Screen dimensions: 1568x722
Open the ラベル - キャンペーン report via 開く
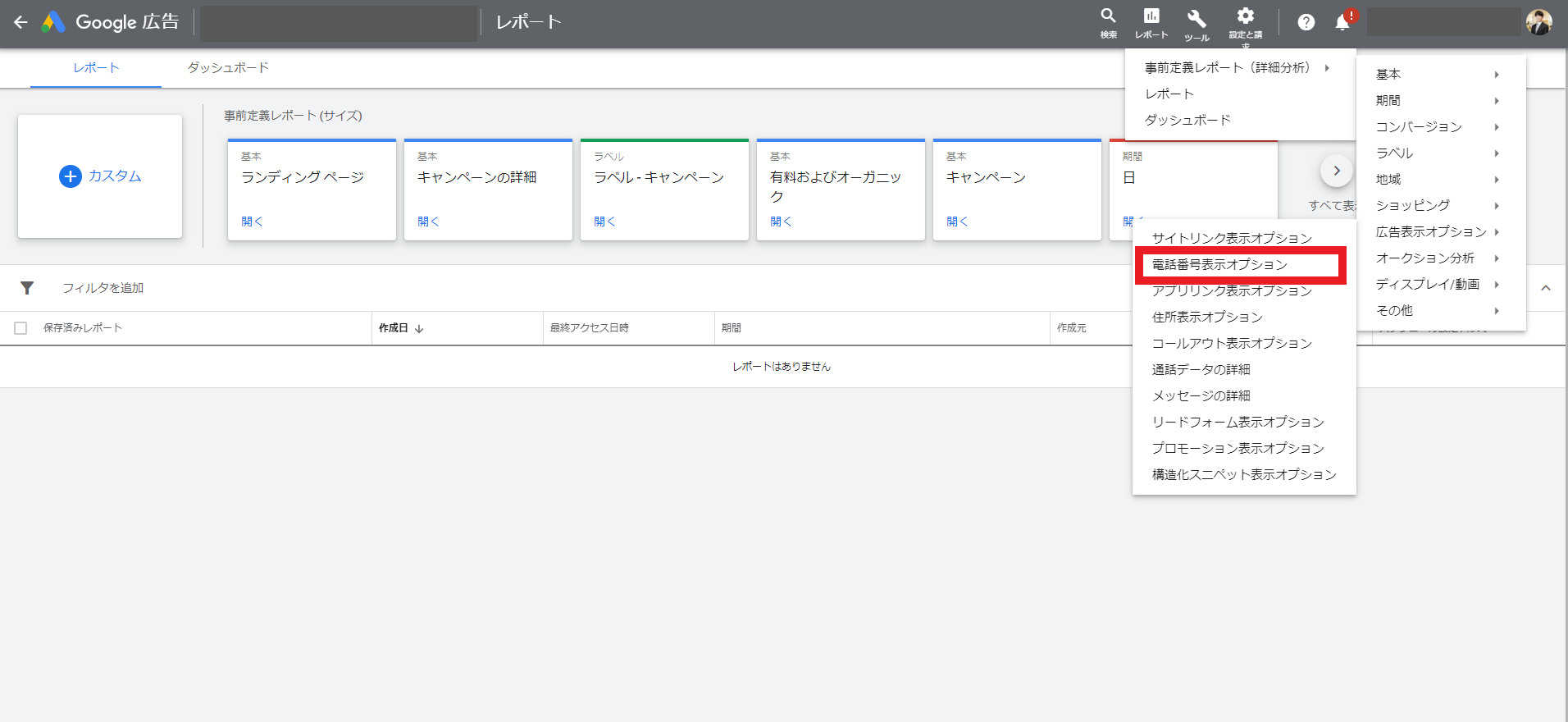pyautogui.click(x=605, y=222)
